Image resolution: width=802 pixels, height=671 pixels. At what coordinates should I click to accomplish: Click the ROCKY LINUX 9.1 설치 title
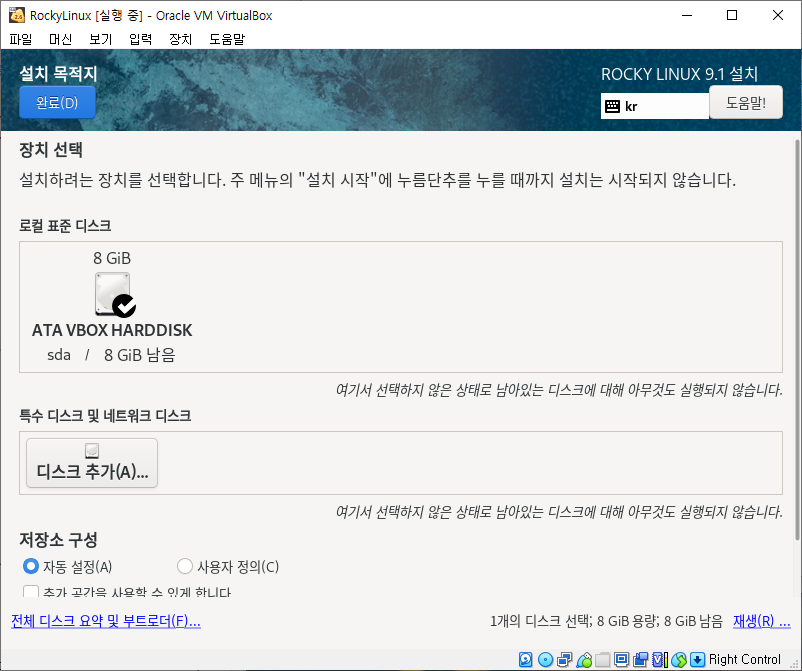pyautogui.click(x=679, y=74)
